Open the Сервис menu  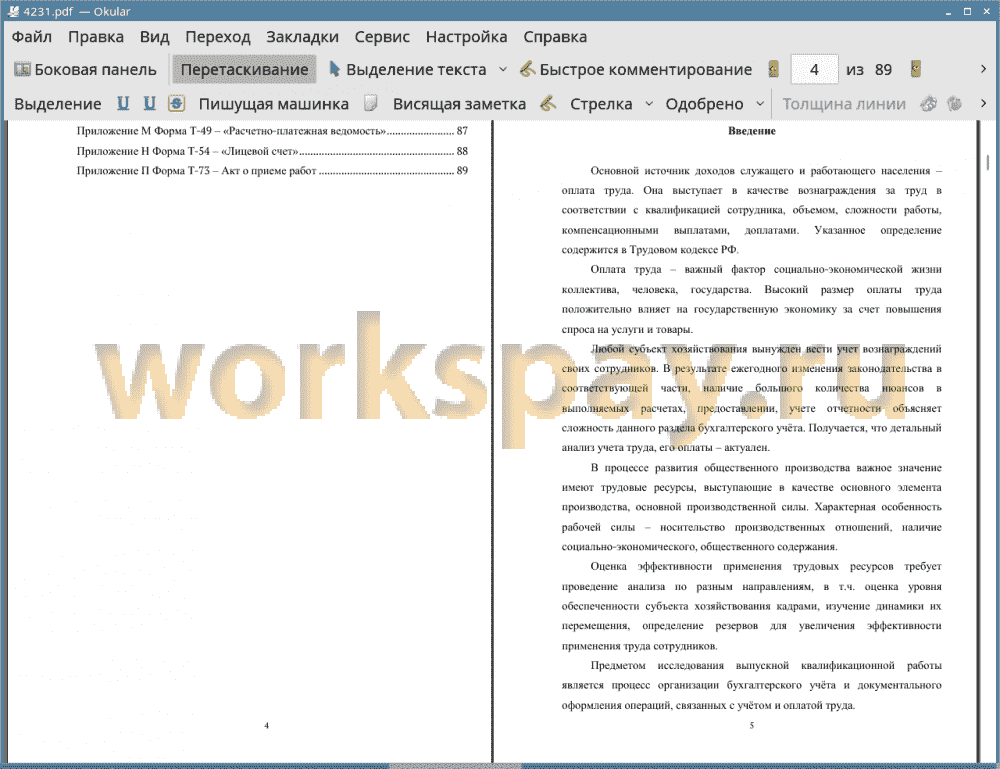tap(382, 37)
